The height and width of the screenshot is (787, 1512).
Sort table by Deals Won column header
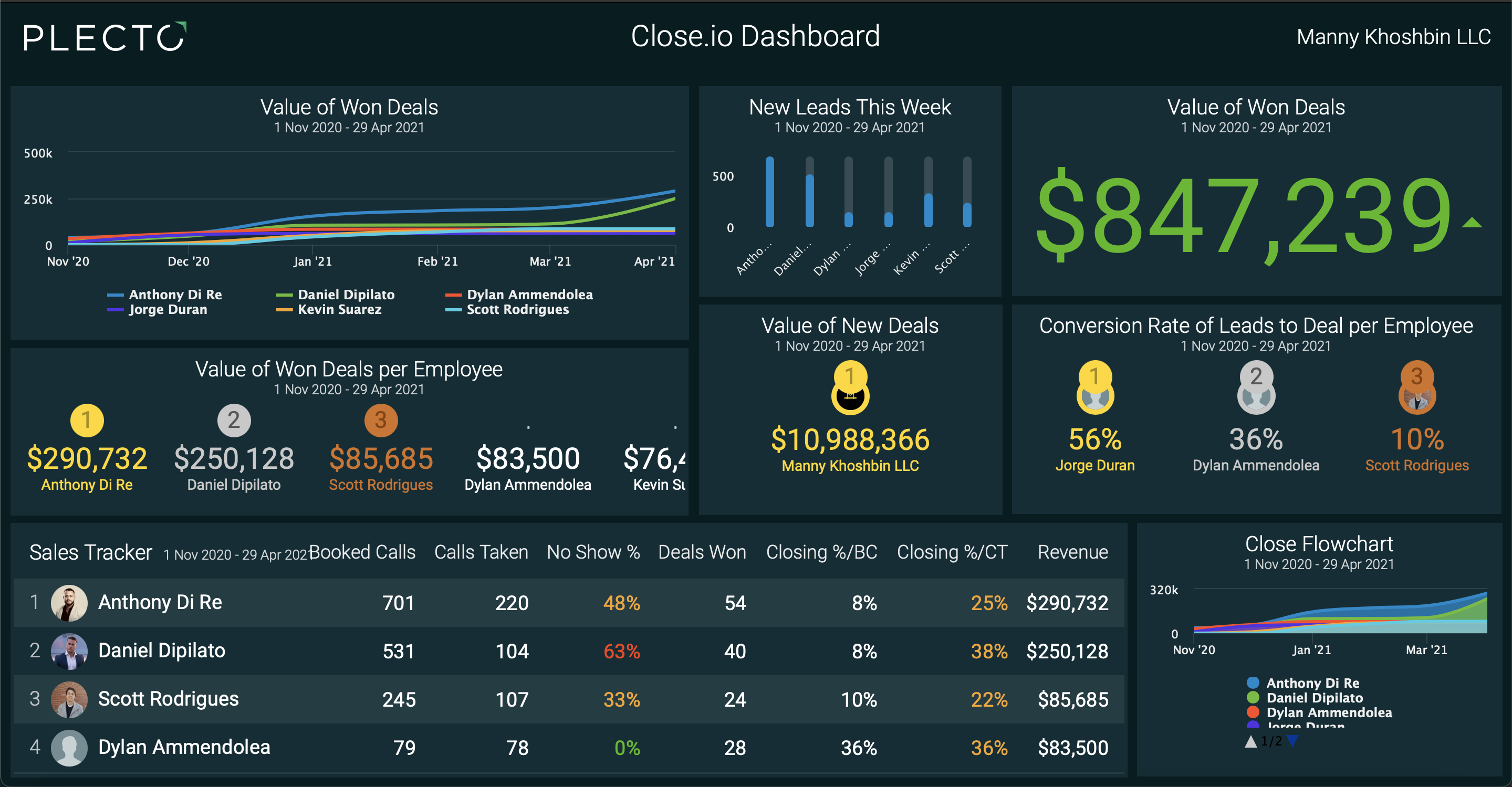pyautogui.click(x=702, y=552)
